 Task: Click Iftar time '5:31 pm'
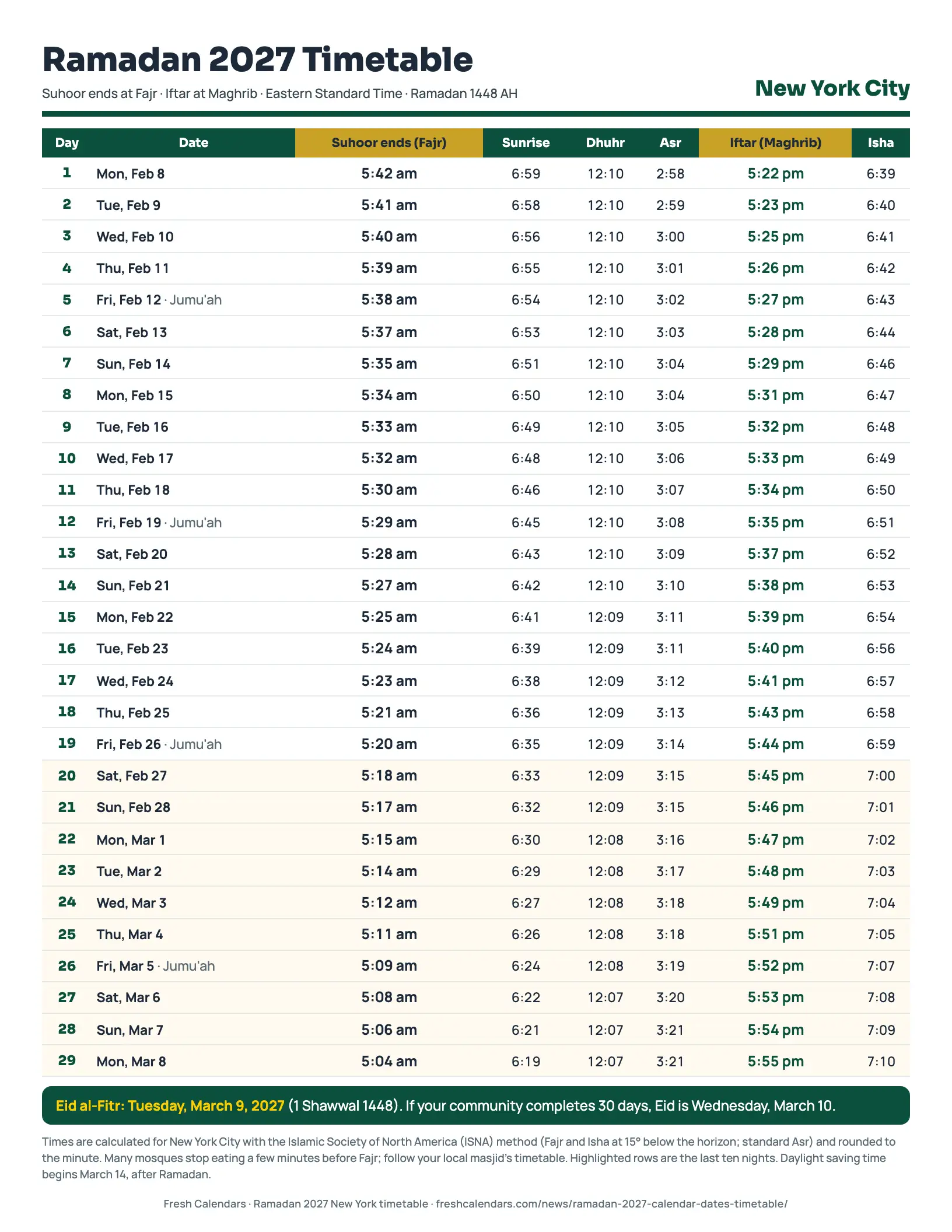(x=775, y=395)
